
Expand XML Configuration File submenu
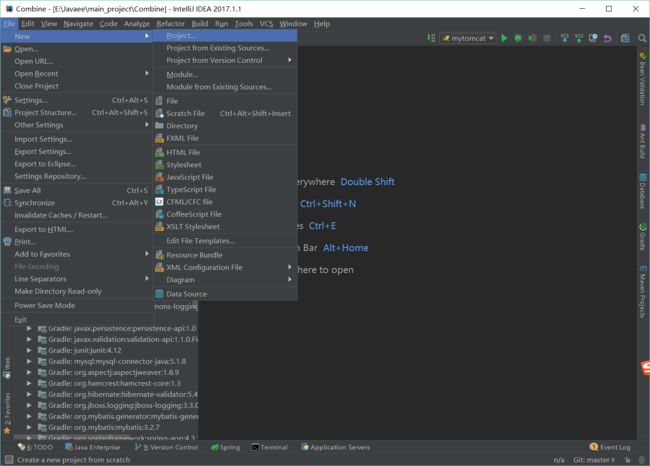click(x=225, y=268)
